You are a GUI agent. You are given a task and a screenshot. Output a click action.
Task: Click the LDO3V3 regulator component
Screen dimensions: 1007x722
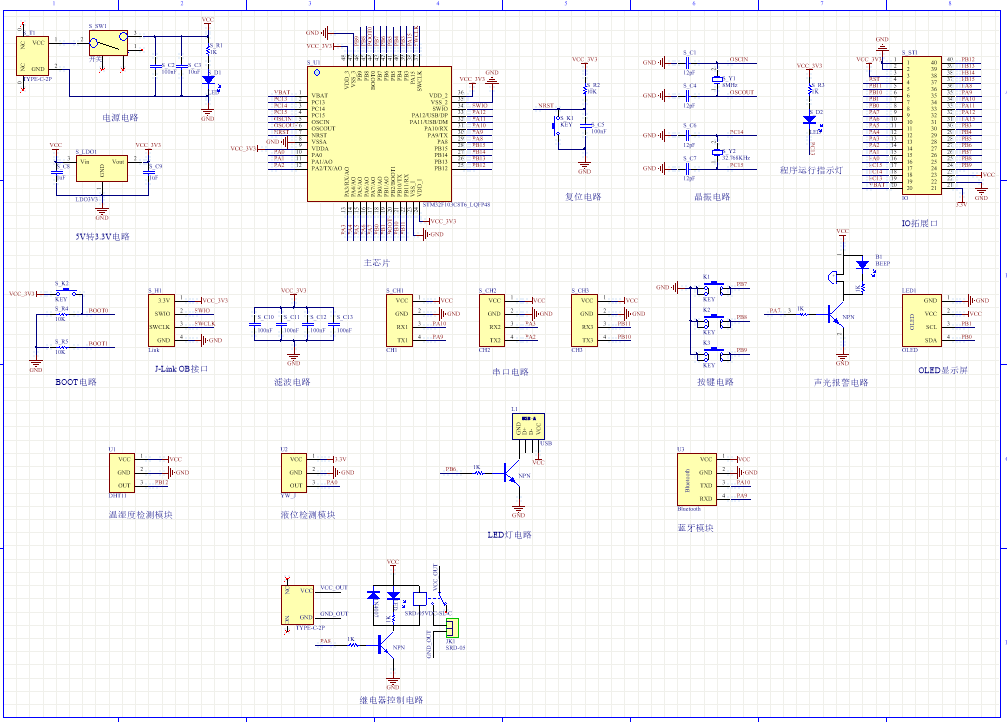tap(102, 167)
